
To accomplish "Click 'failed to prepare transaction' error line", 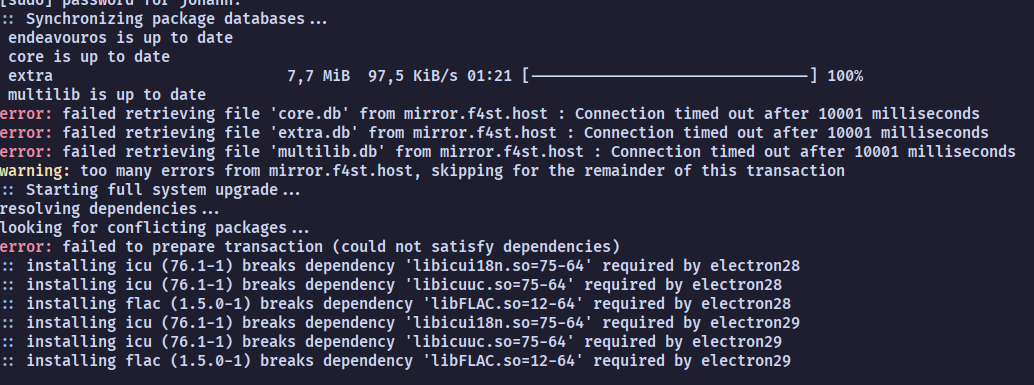I will pyautogui.click(x=310, y=247).
